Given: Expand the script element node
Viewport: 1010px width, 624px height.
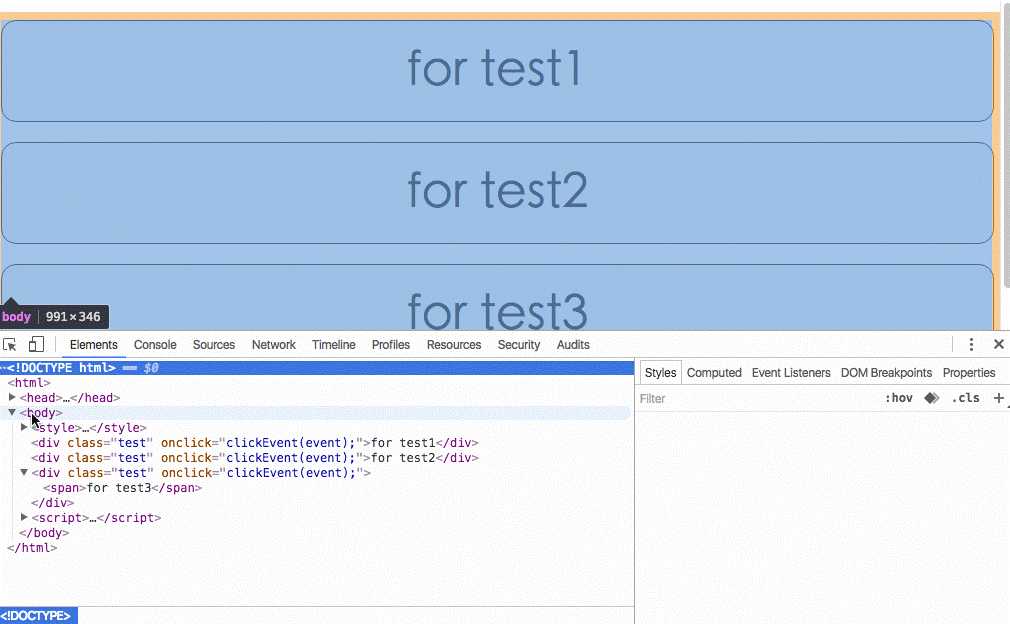Looking at the screenshot, I should click(24, 517).
